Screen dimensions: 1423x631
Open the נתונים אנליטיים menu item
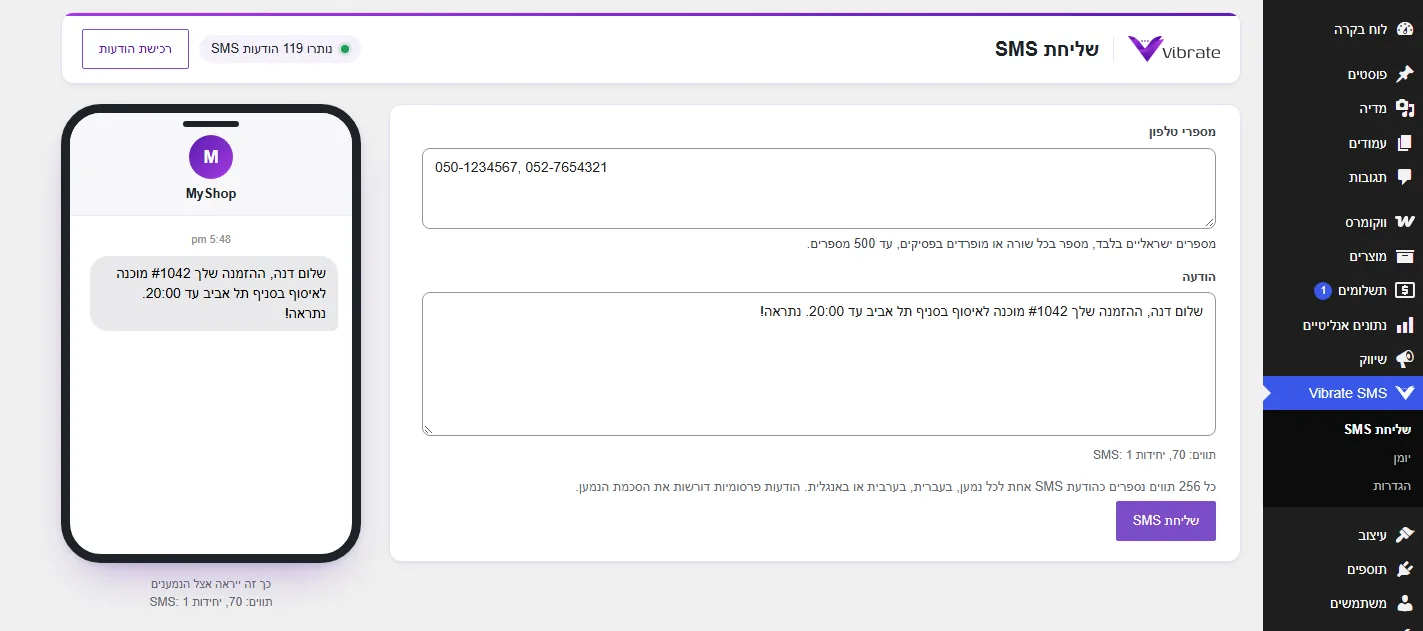pyautogui.click(x=1345, y=326)
